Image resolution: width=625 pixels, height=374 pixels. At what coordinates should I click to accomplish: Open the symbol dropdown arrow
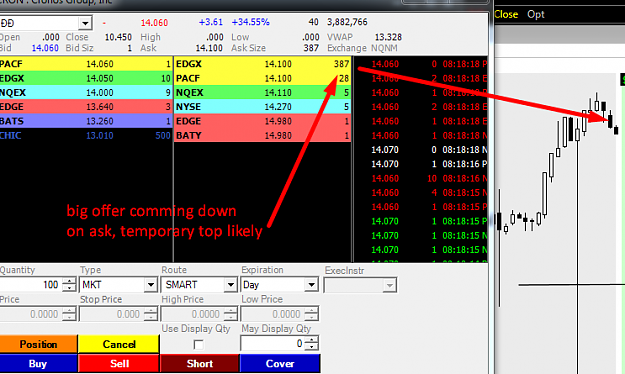tap(85, 23)
